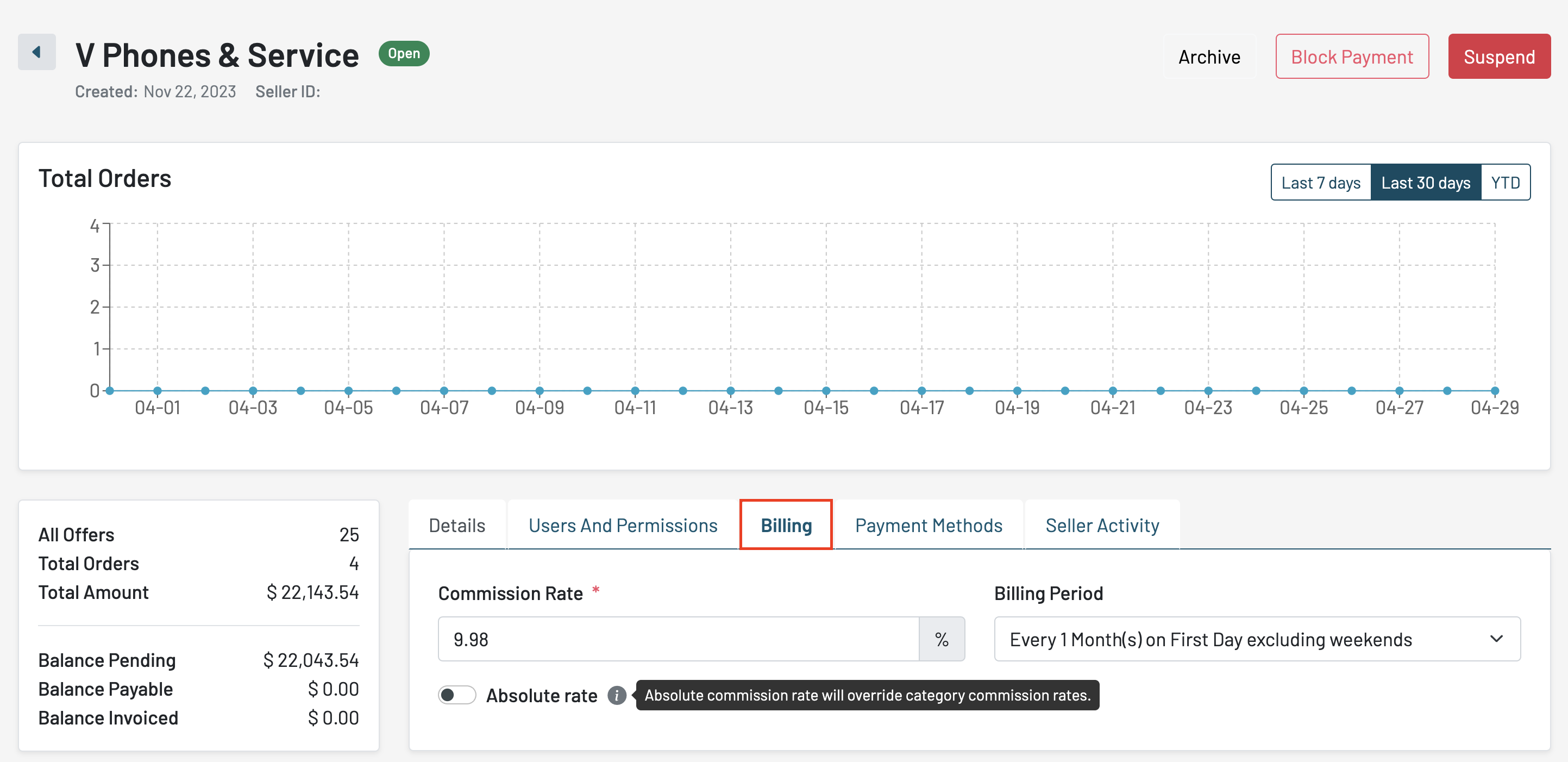The image size is (1568, 762).
Task: Open the Users And Permissions tab
Action: tap(623, 525)
